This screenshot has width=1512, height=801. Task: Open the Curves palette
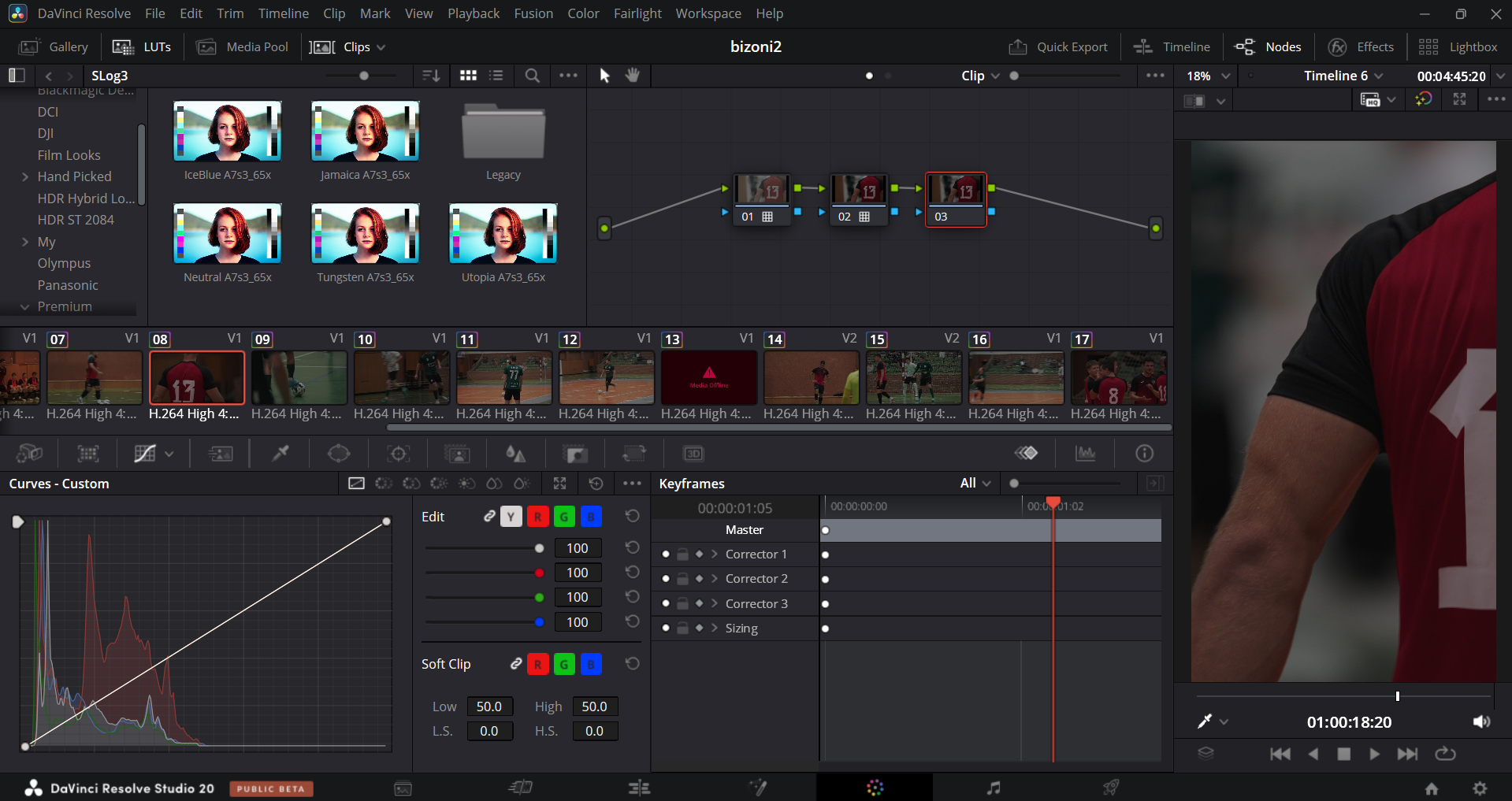click(x=145, y=454)
